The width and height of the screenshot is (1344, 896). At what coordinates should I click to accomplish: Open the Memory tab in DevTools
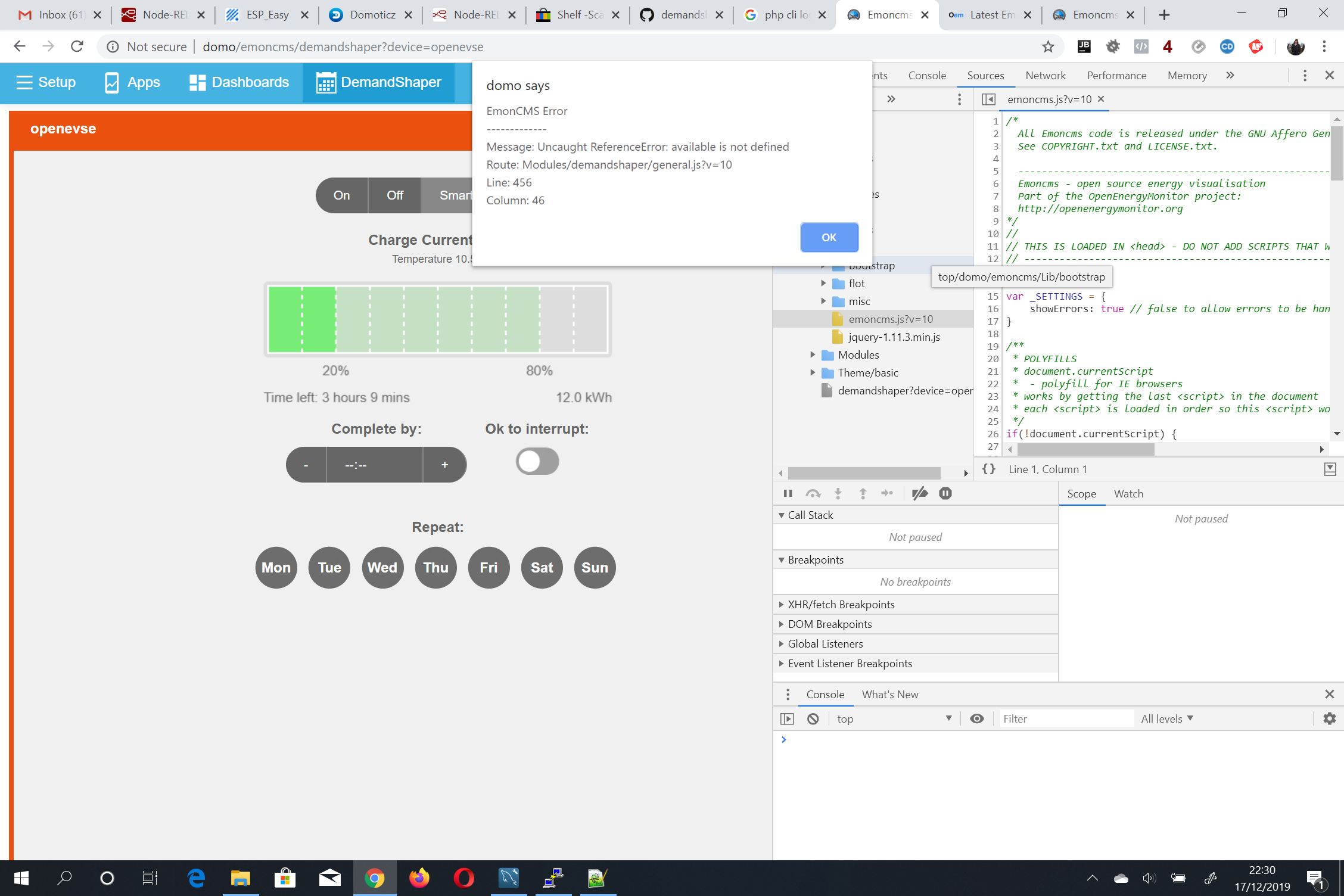point(1187,76)
